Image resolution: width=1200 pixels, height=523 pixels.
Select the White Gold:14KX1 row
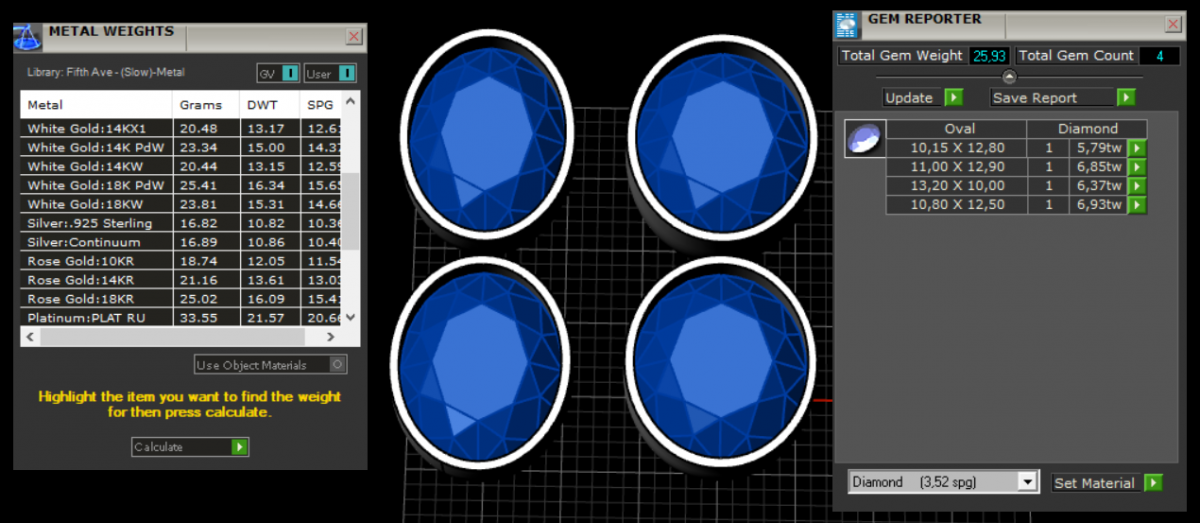(181, 128)
